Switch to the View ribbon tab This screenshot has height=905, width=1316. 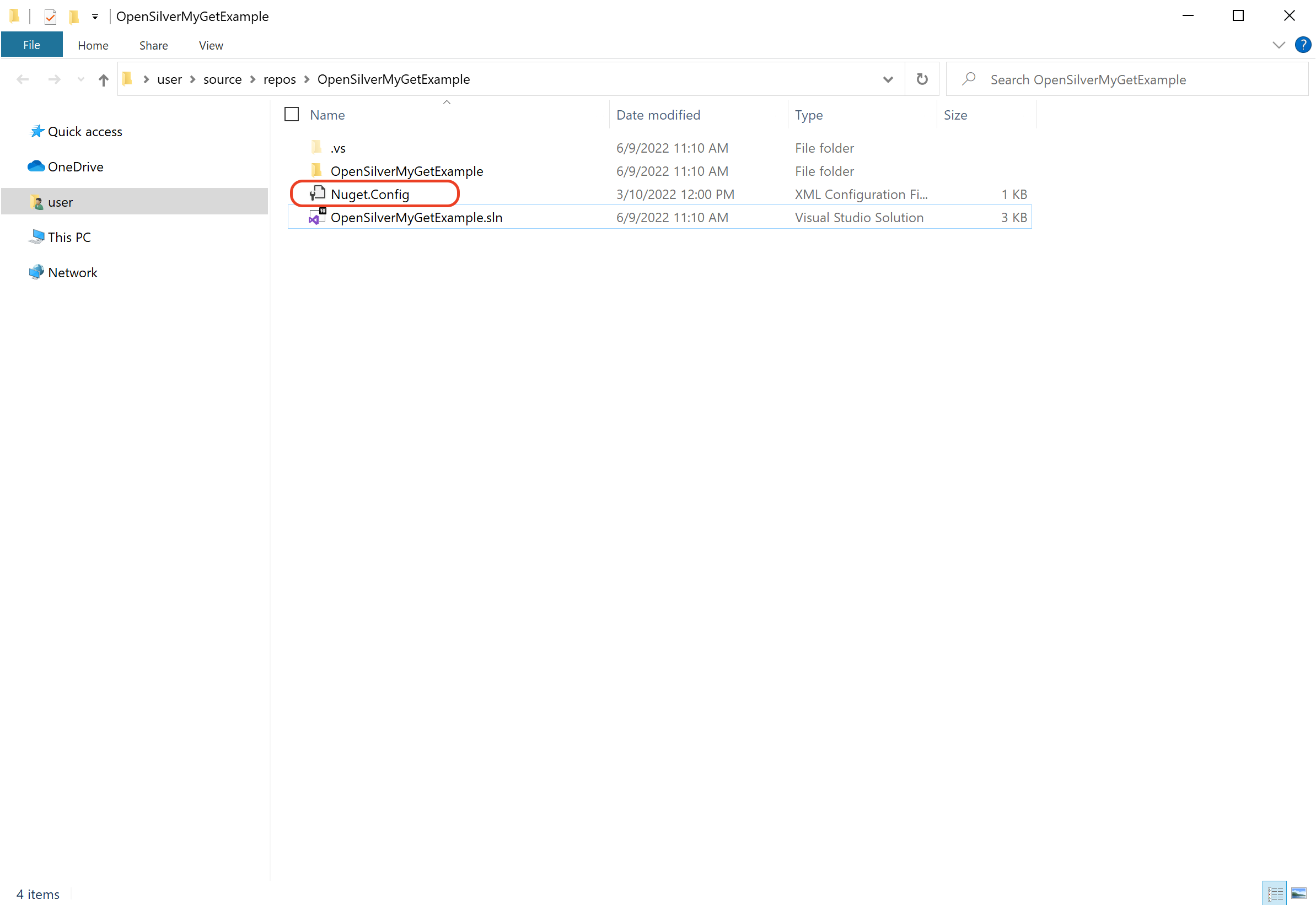coord(211,45)
